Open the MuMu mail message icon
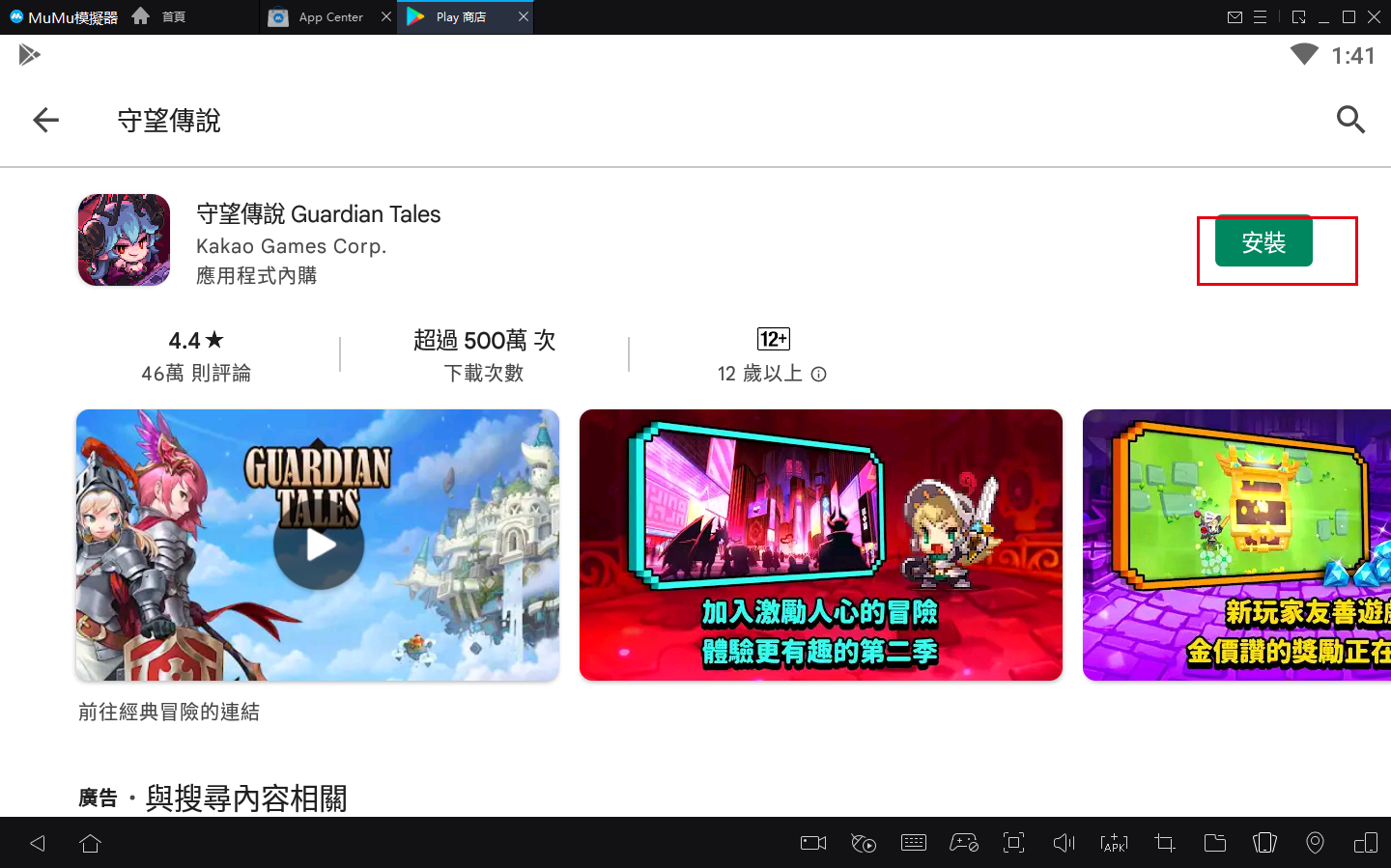Viewport: 1391px width, 868px height. [x=1235, y=16]
